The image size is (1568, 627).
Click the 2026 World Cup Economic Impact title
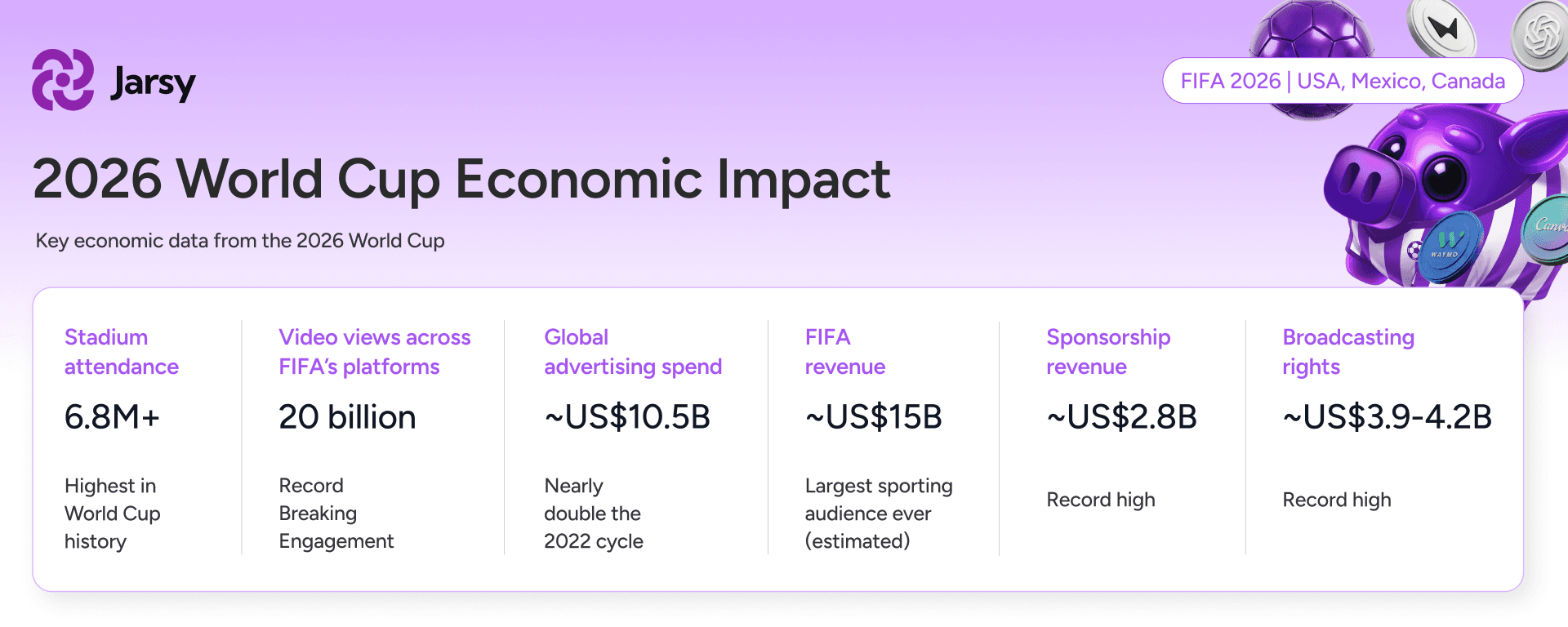(x=461, y=179)
